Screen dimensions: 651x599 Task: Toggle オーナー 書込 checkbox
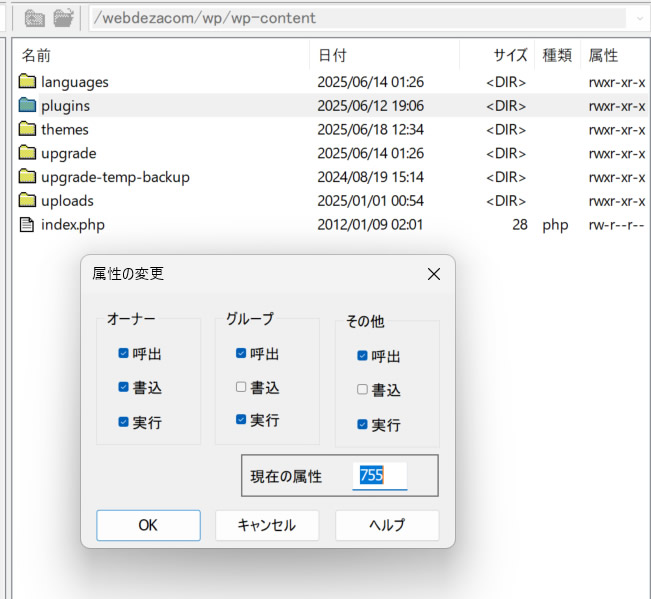coord(123,387)
